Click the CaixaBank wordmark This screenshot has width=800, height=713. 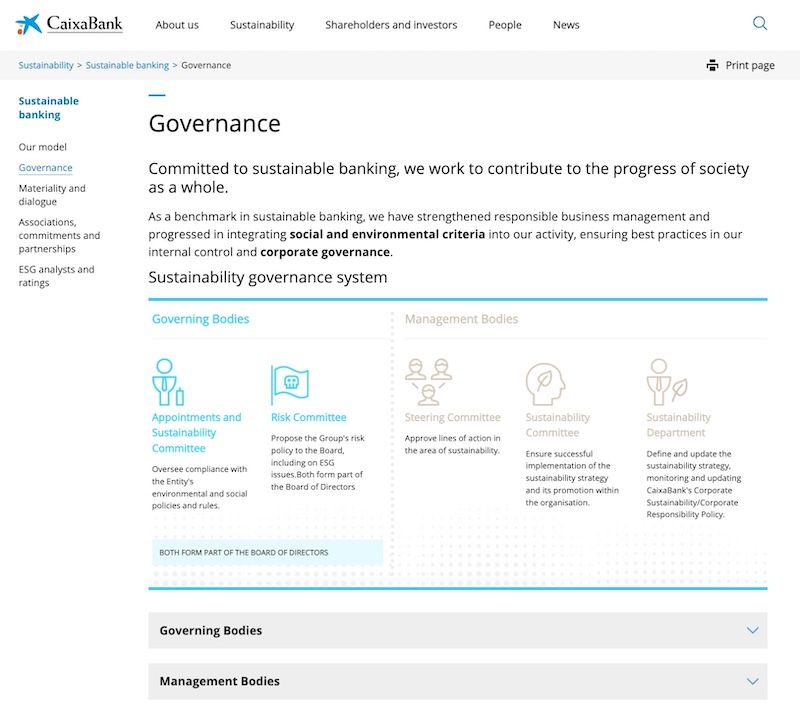pyautogui.click(x=85, y=23)
